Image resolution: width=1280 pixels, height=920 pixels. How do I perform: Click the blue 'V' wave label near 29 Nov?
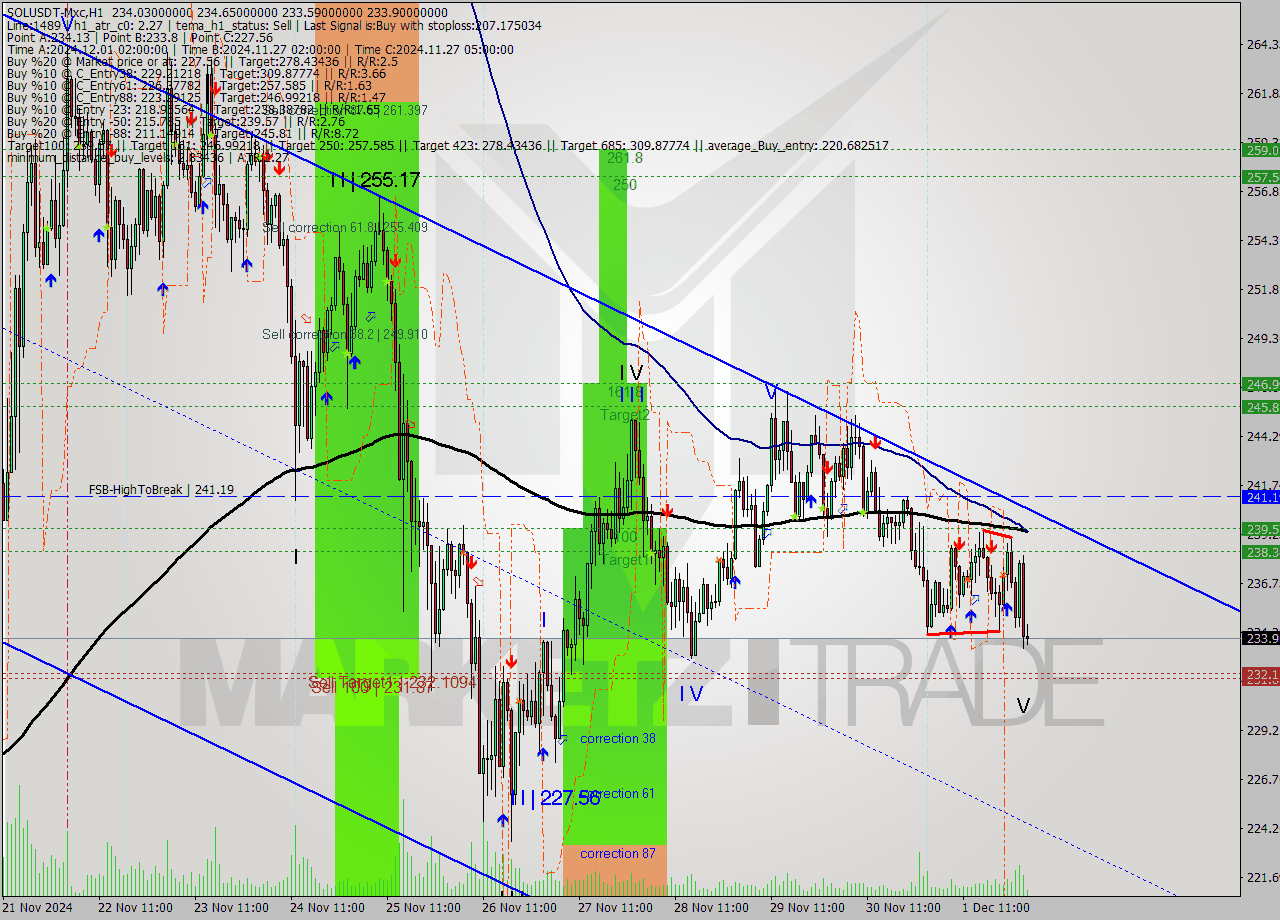pyautogui.click(x=771, y=390)
